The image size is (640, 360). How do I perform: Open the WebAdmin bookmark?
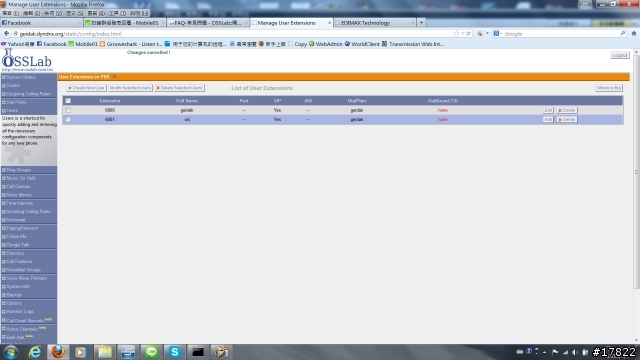(326, 44)
